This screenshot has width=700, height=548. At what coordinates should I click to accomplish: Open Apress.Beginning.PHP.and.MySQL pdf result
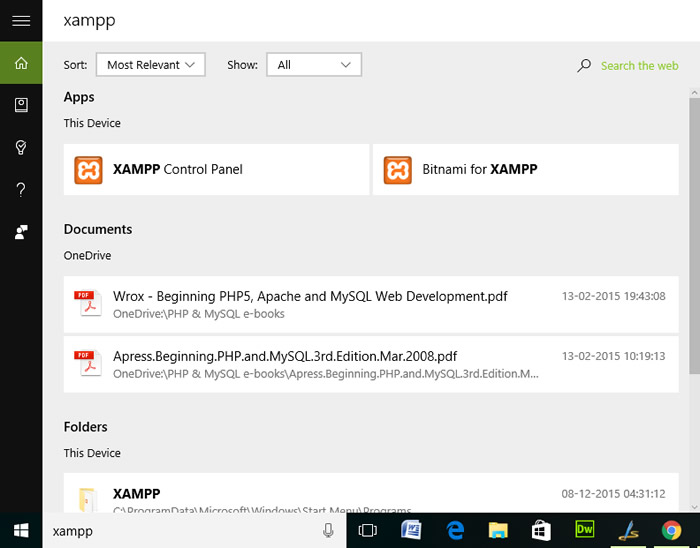point(371,364)
